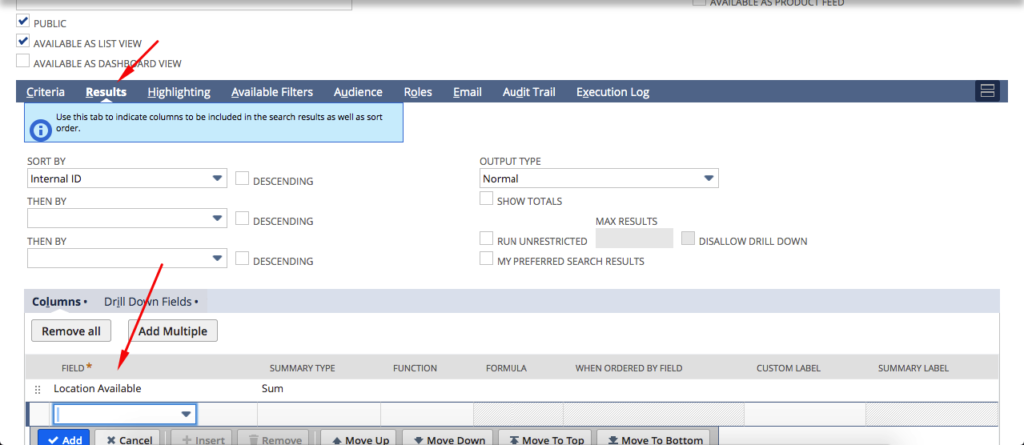
Task: Click Remove button in column toolbar
Action: coord(273,438)
